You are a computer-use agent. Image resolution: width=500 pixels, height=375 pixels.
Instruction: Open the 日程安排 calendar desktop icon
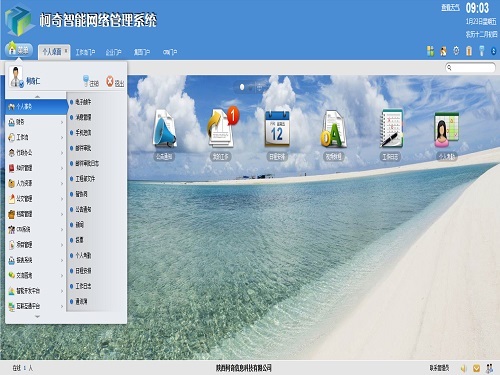click(x=277, y=128)
